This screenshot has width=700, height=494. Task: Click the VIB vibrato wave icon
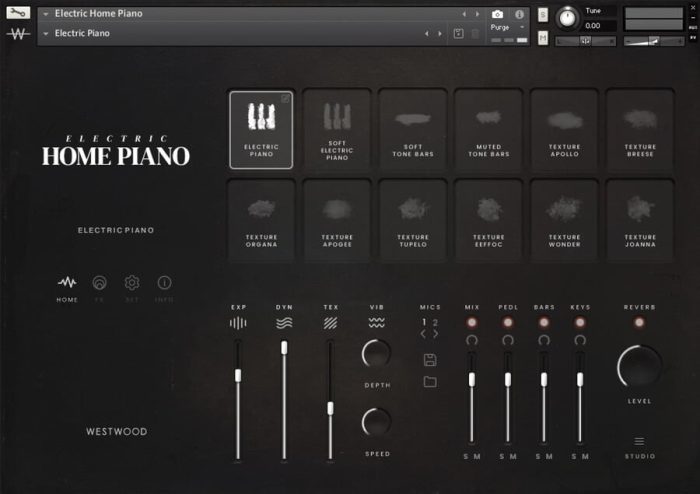377,322
